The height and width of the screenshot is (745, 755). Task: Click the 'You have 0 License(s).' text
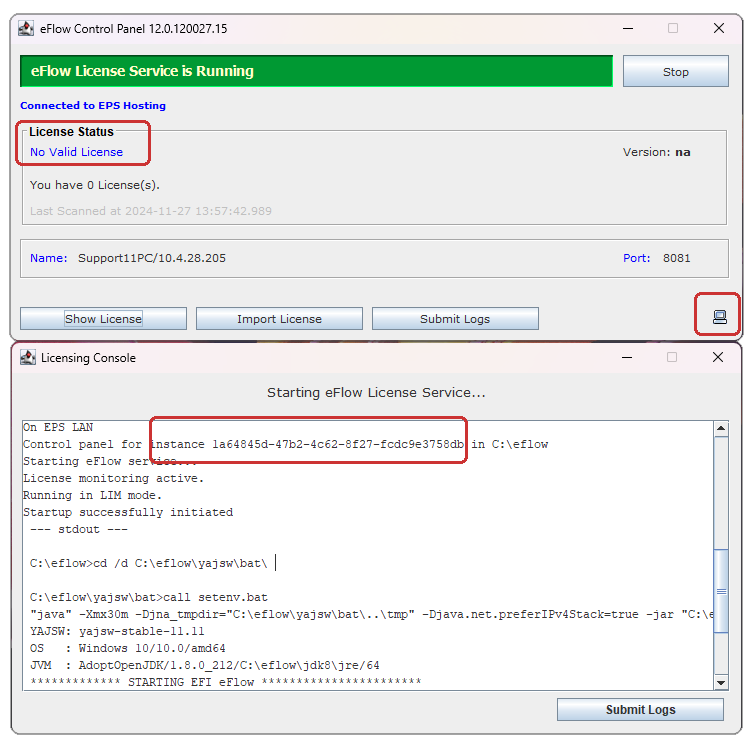95,185
